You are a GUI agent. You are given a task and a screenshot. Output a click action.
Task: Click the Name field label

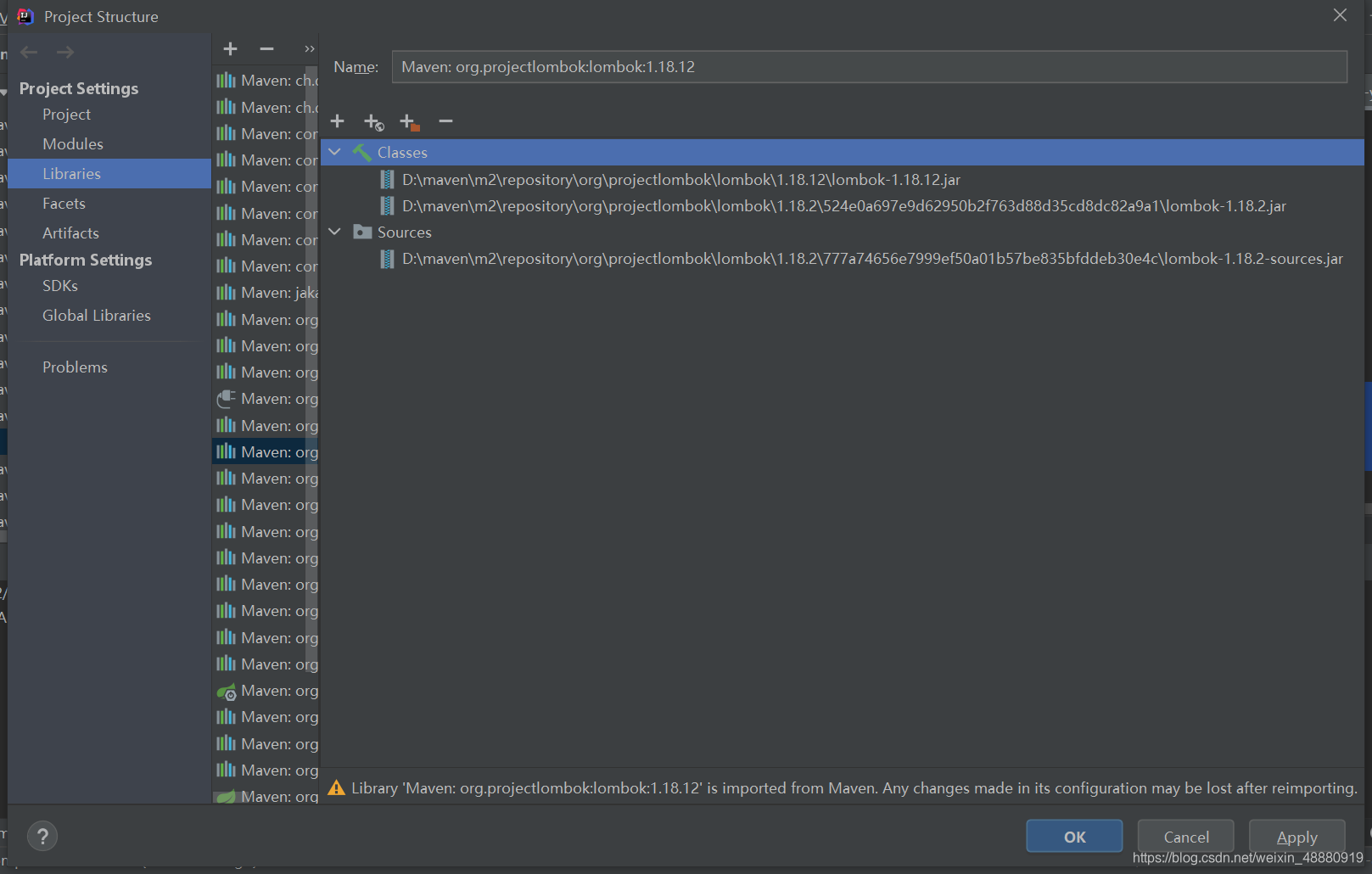356,67
